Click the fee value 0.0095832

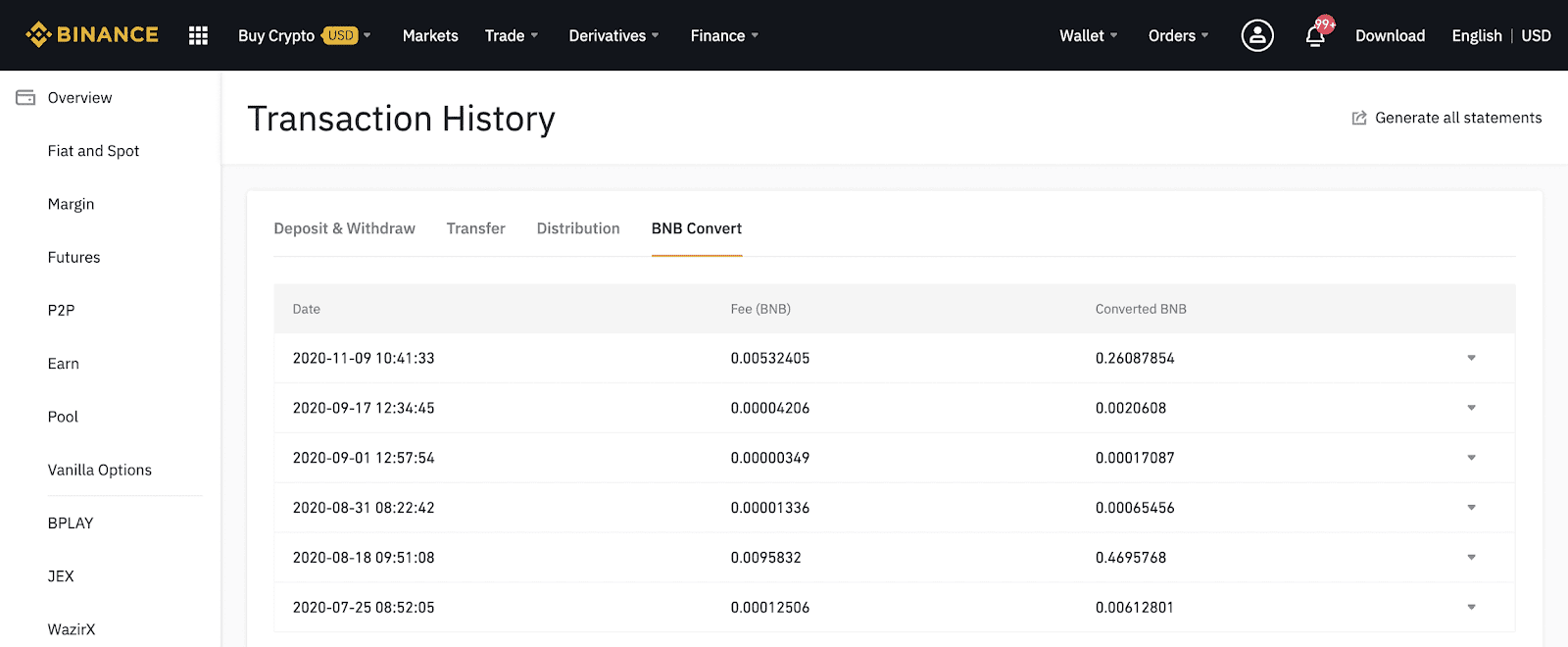765,558
